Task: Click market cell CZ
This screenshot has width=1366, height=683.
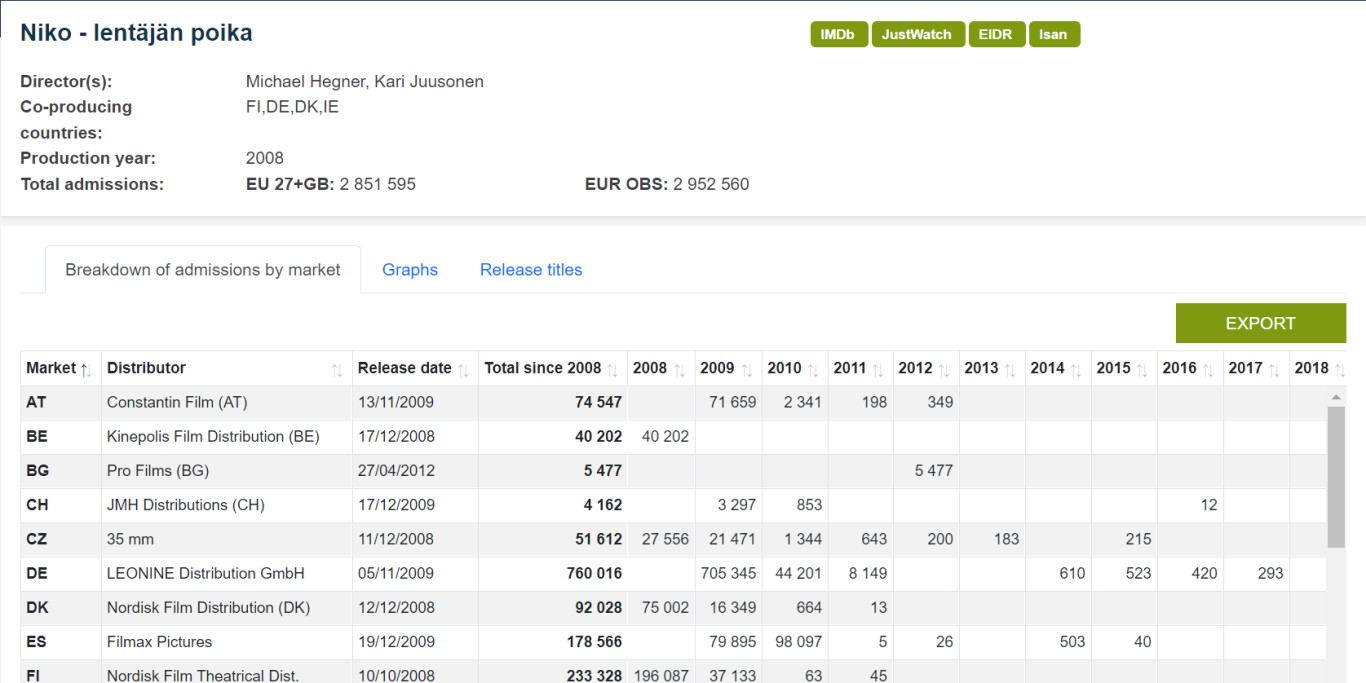Action: tap(37, 539)
